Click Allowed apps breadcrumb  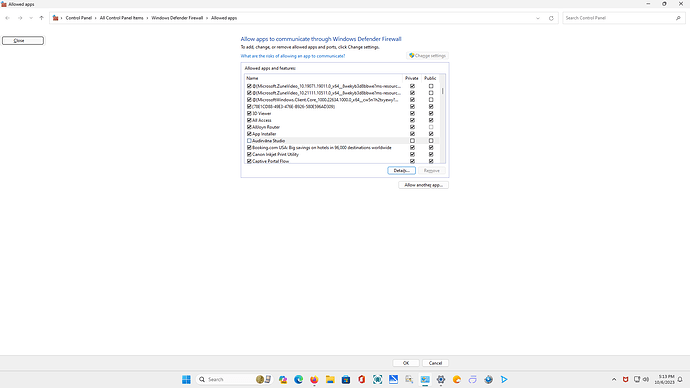point(224,18)
